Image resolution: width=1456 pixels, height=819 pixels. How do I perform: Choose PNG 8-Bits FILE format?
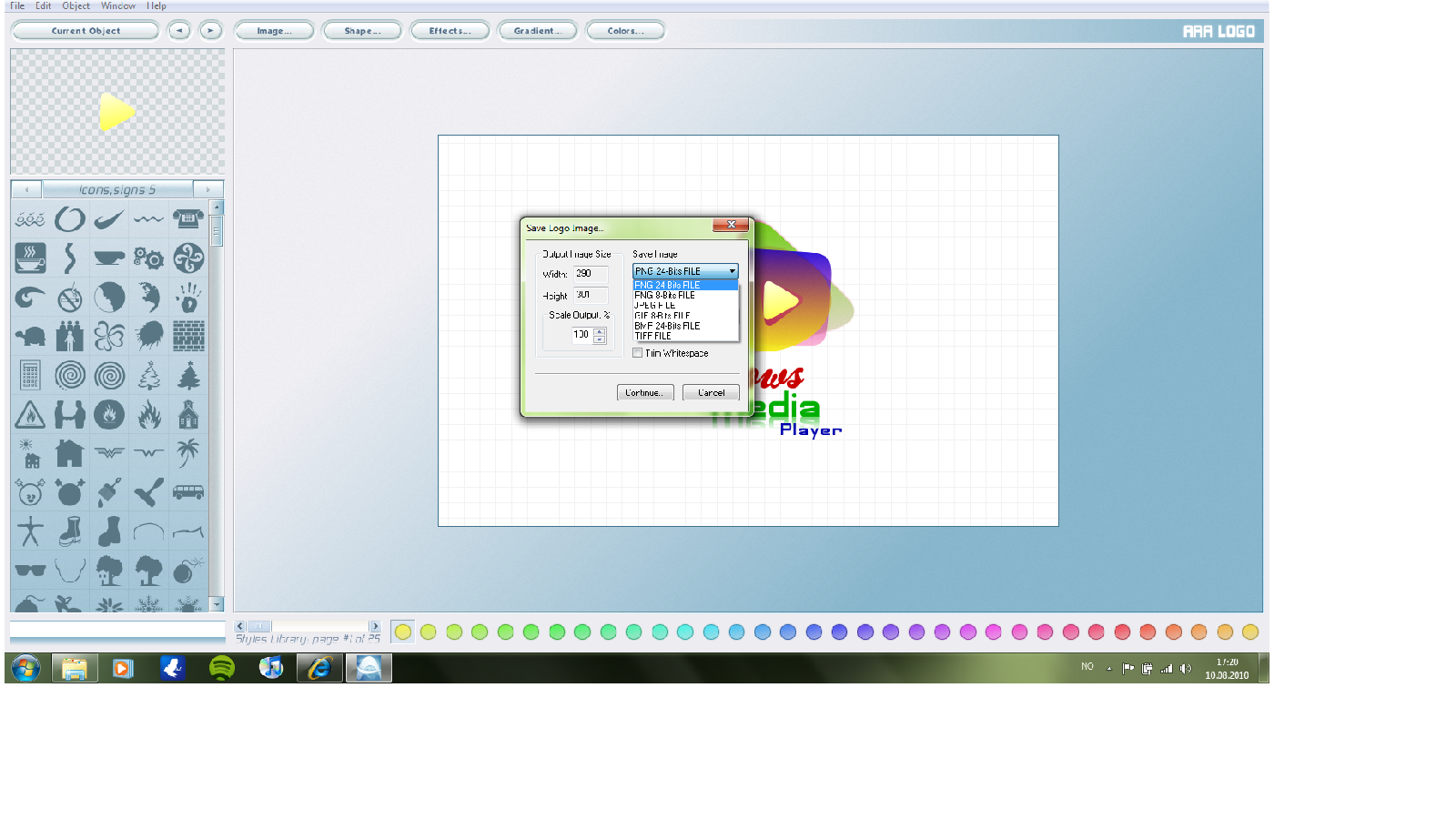point(685,295)
